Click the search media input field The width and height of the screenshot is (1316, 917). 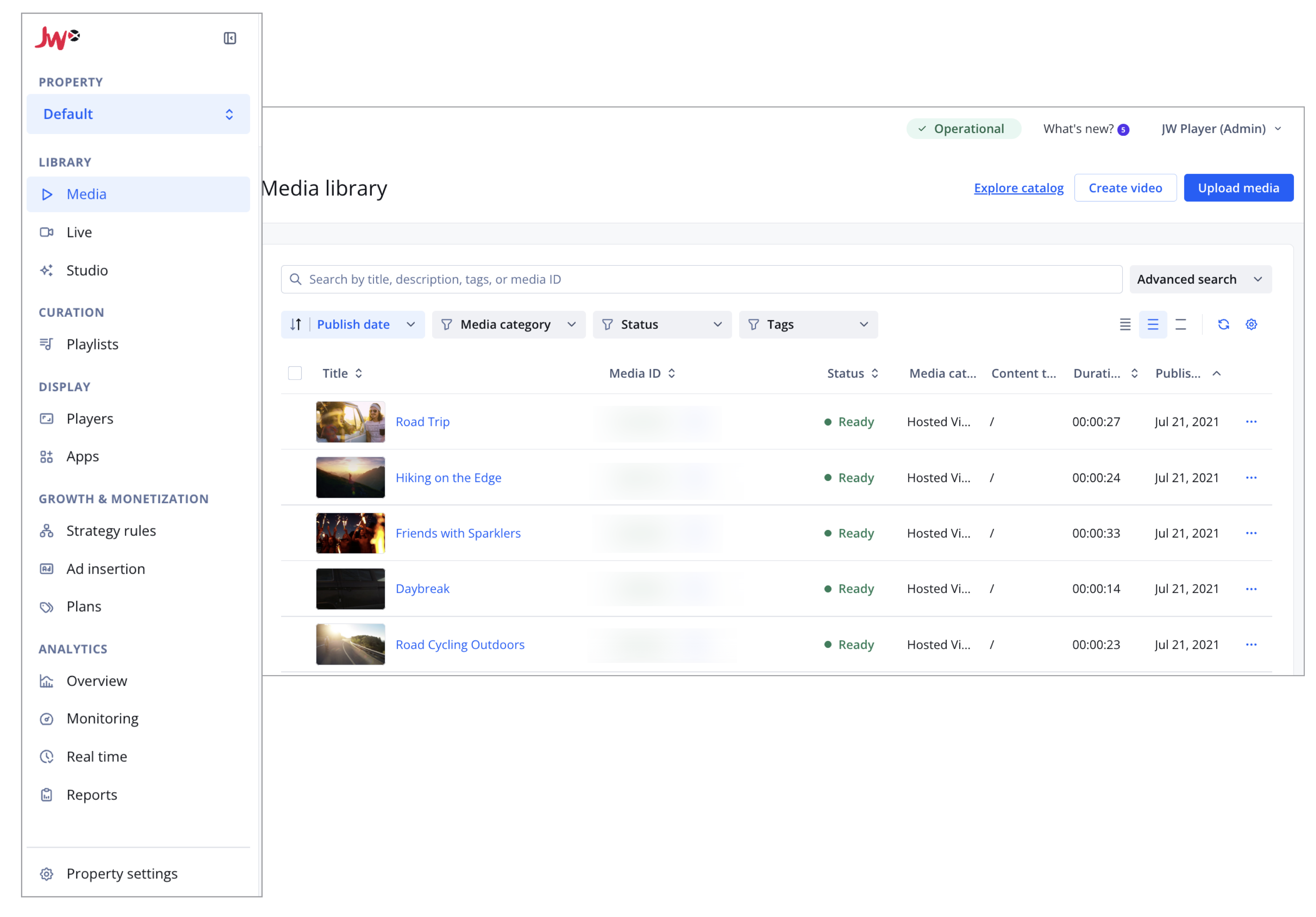(x=701, y=280)
